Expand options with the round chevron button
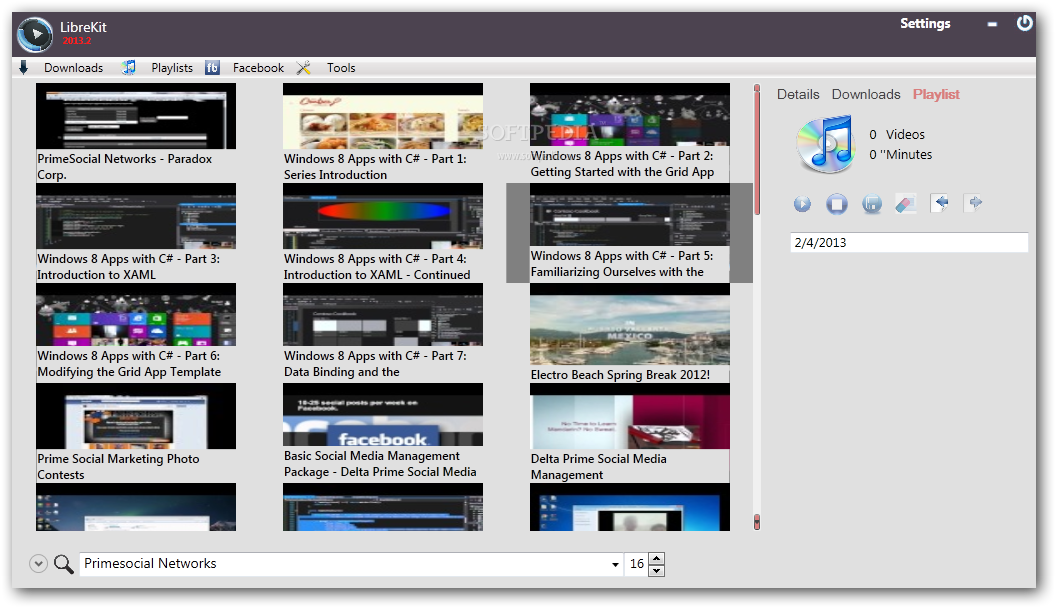Image resolution: width=1056 pixels, height=608 pixels. point(38,564)
